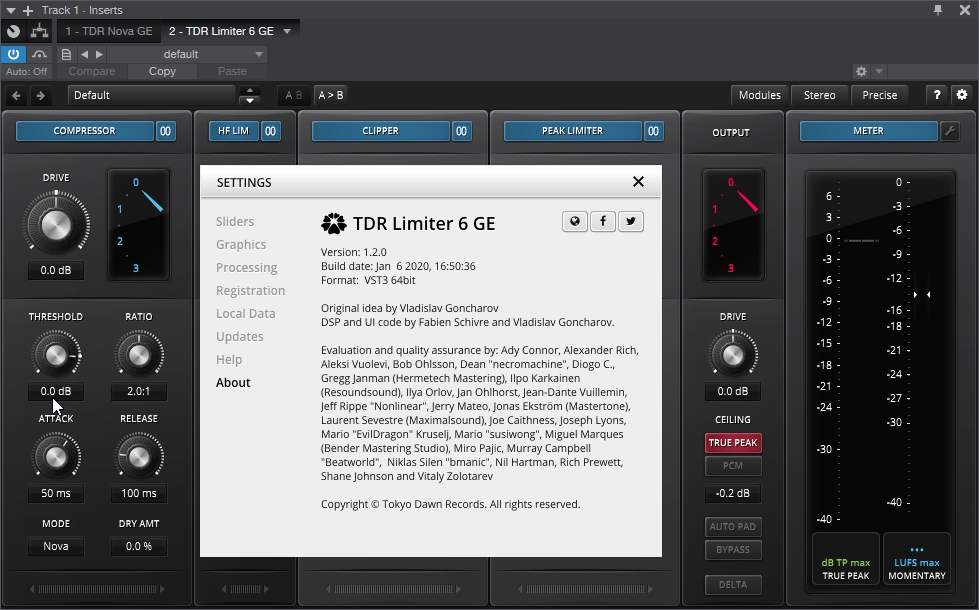Select Sliders in settings sidebar
The width and height of the screenshot is (979, 610).
[235, 222]
